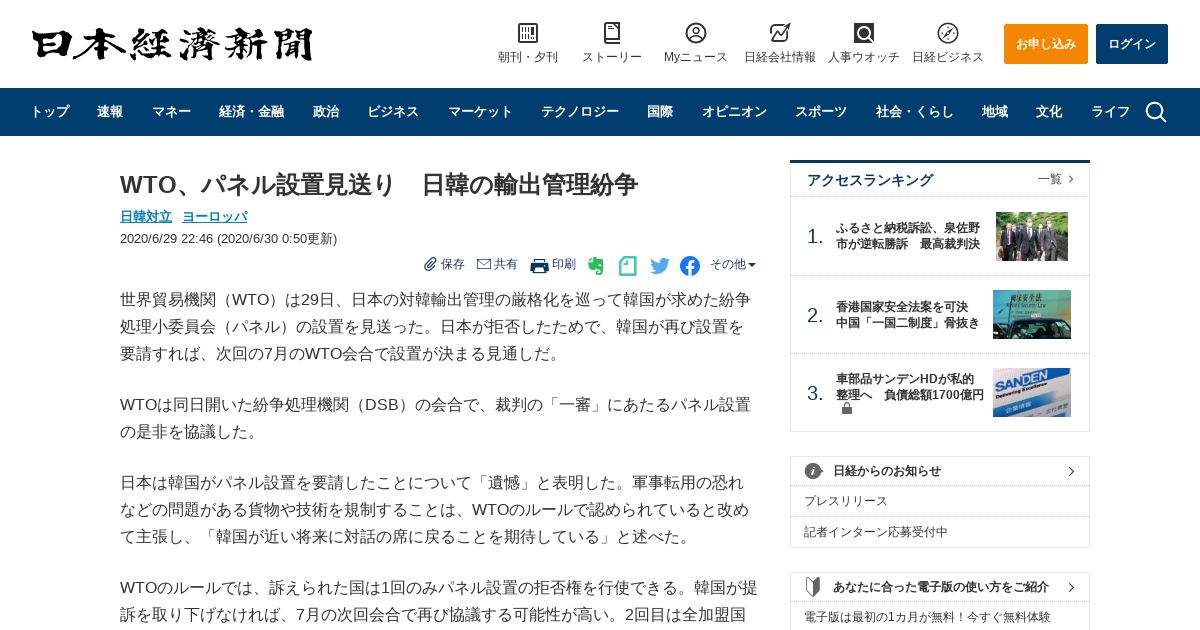Open the オピニオン menu

[x=734, y=112]
